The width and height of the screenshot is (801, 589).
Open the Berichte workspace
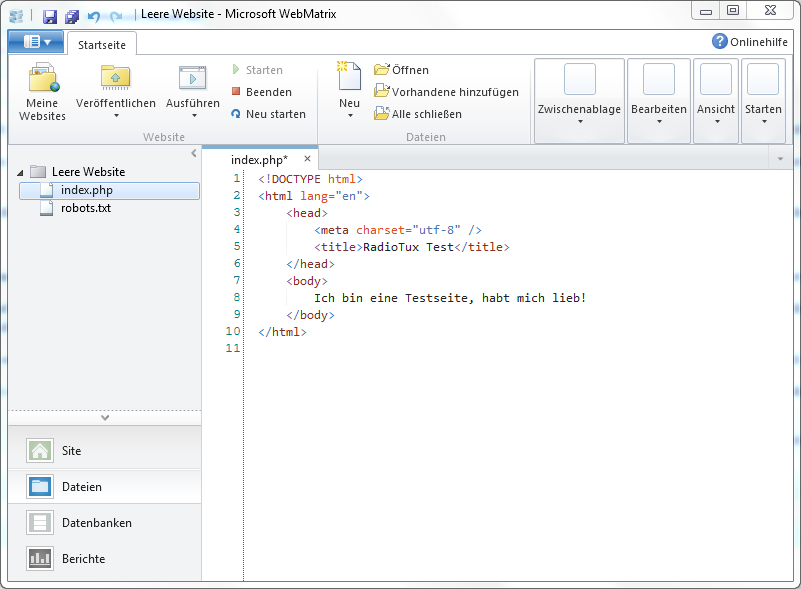click(x=105, y=558)
